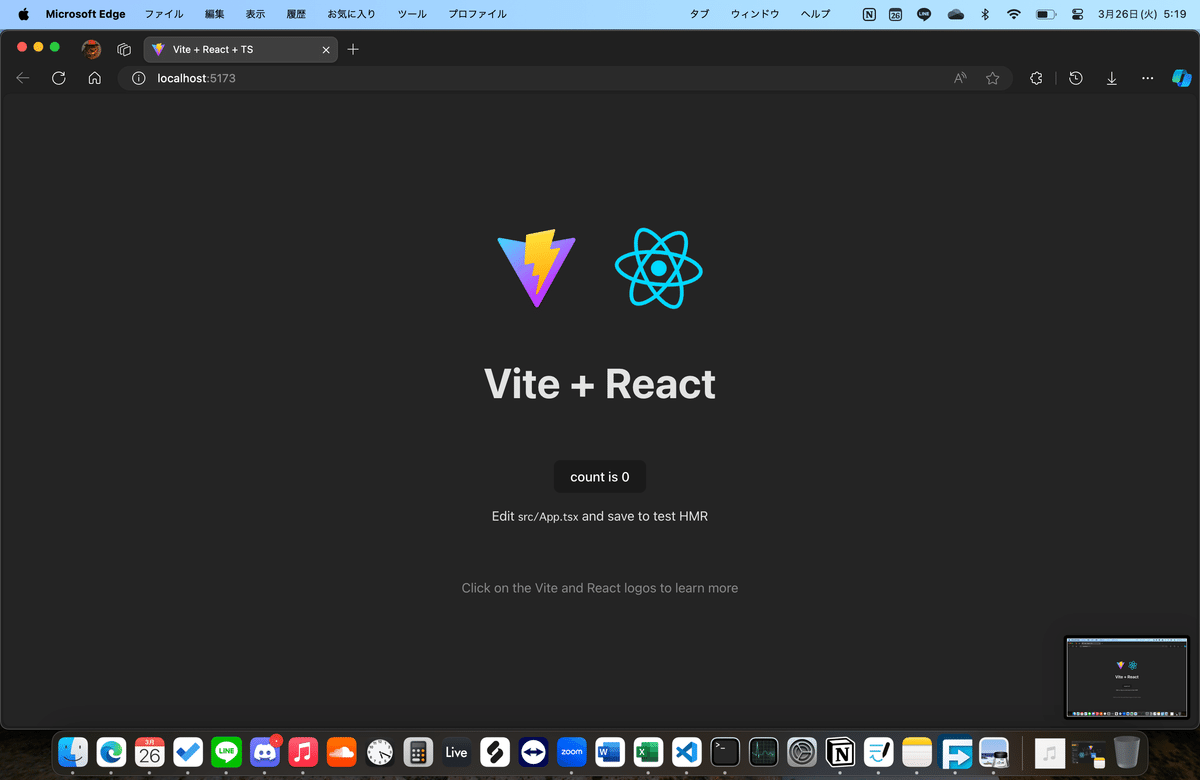Open TeamViewer from the Dock

533,752
